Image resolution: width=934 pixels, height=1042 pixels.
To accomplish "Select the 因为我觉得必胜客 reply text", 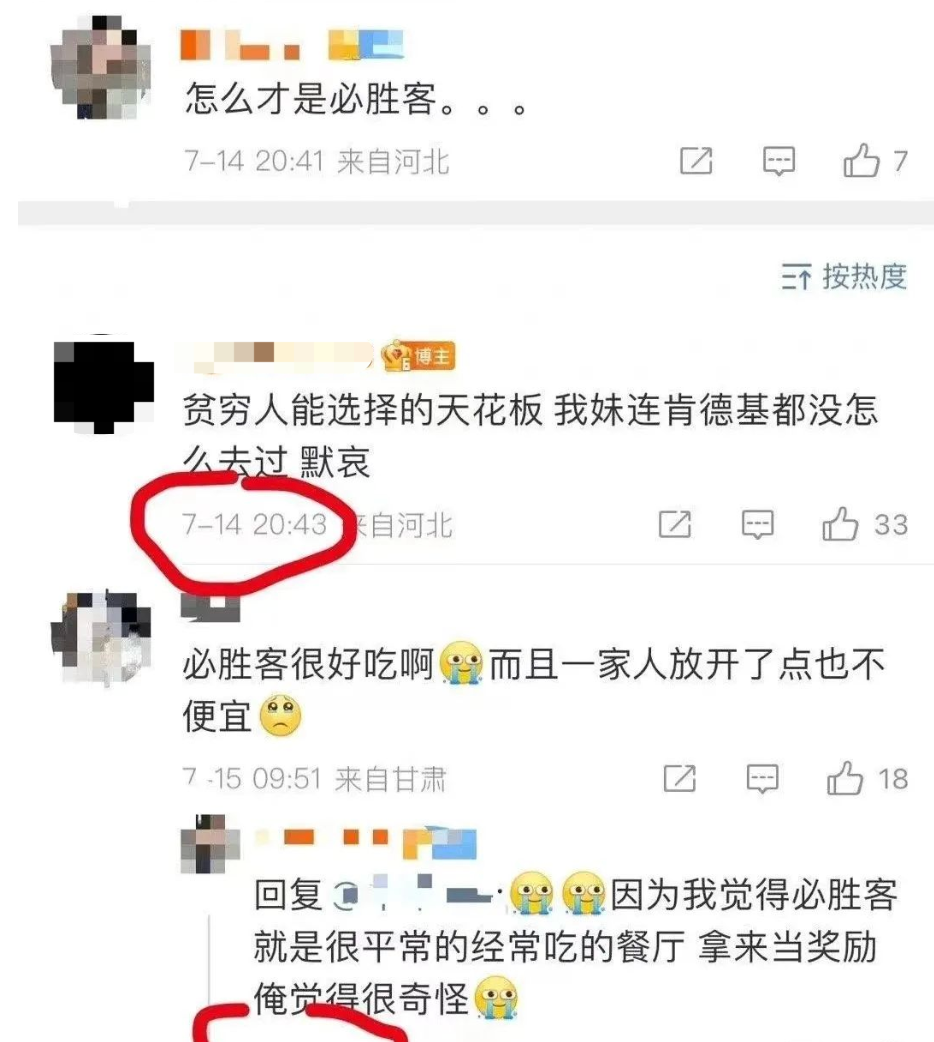I will 576,946.
